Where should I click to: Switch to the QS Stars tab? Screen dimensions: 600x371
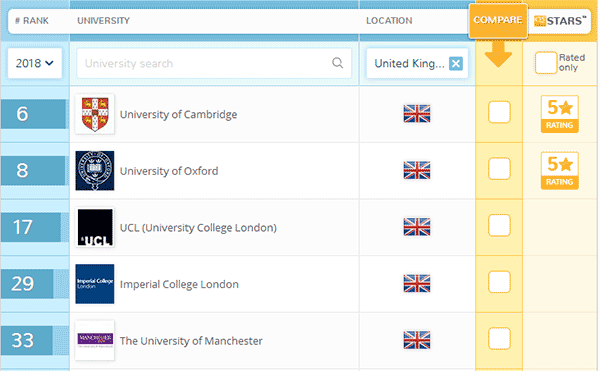(x=560, y=21)
